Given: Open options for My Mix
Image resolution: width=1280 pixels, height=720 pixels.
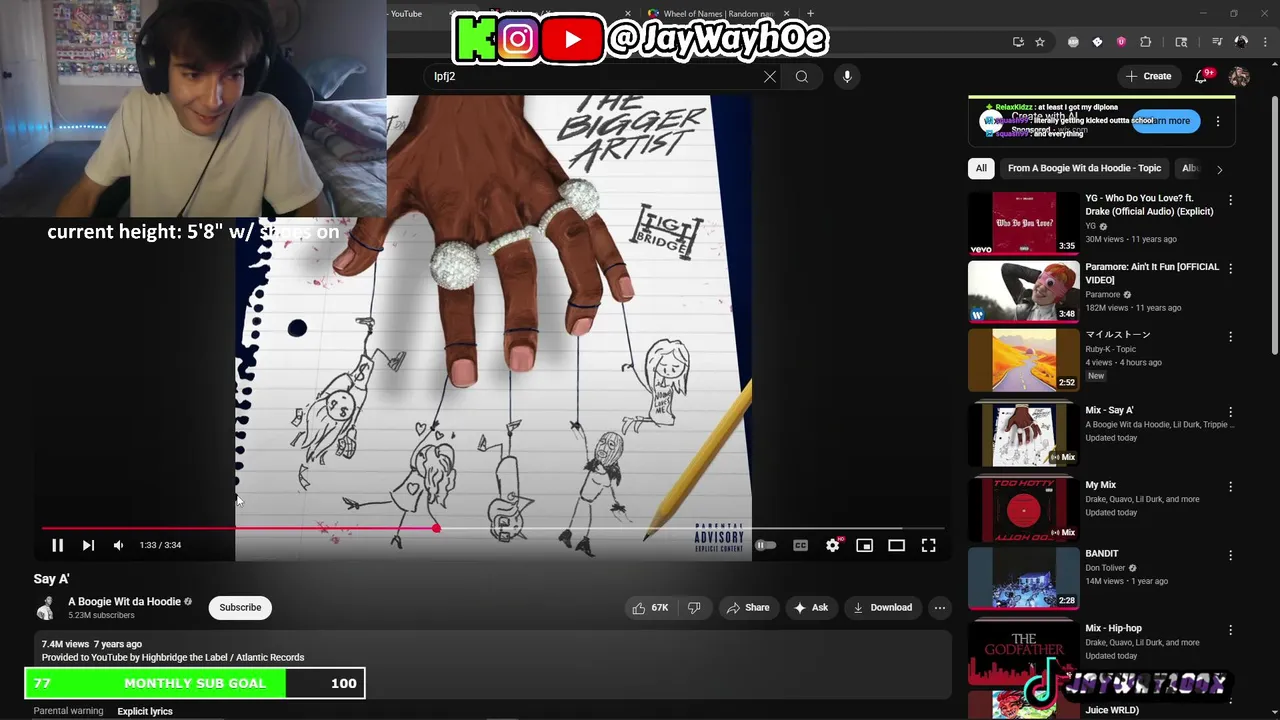Looking at the screenshot, I should click(1231, 486).
